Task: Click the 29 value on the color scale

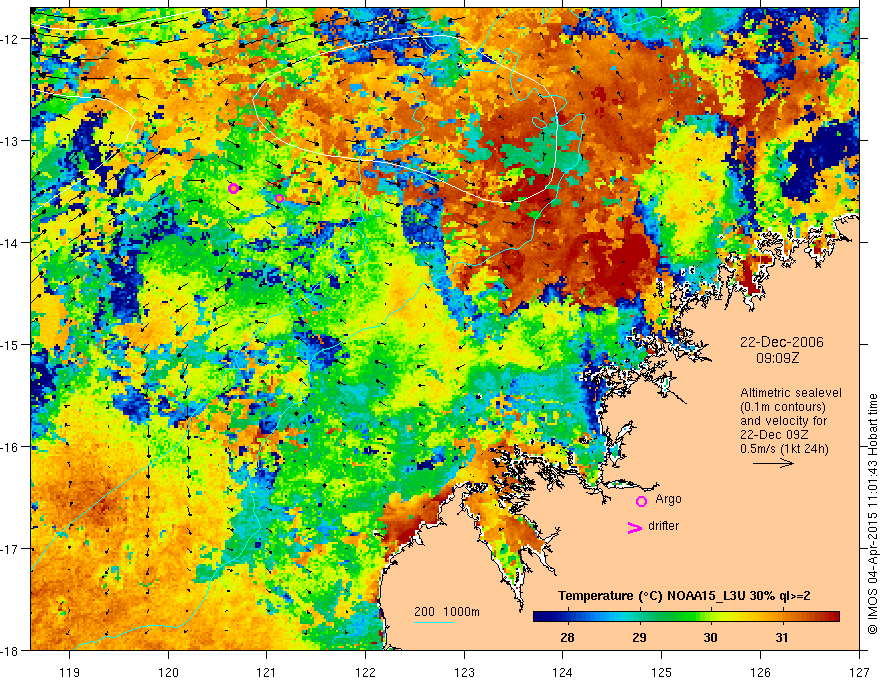Action: coord(639,637)
